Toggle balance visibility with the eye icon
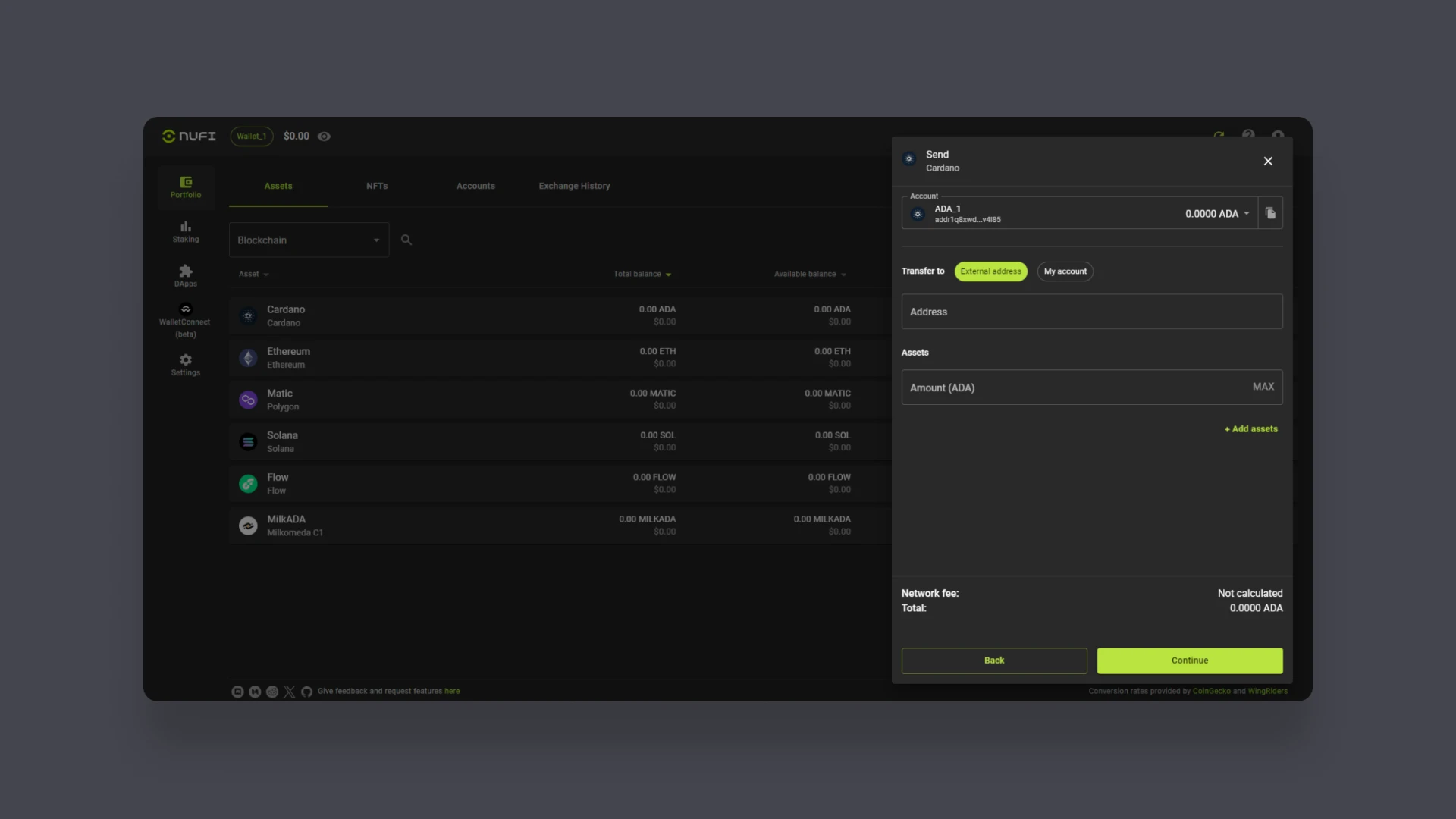 pos(324,136)
